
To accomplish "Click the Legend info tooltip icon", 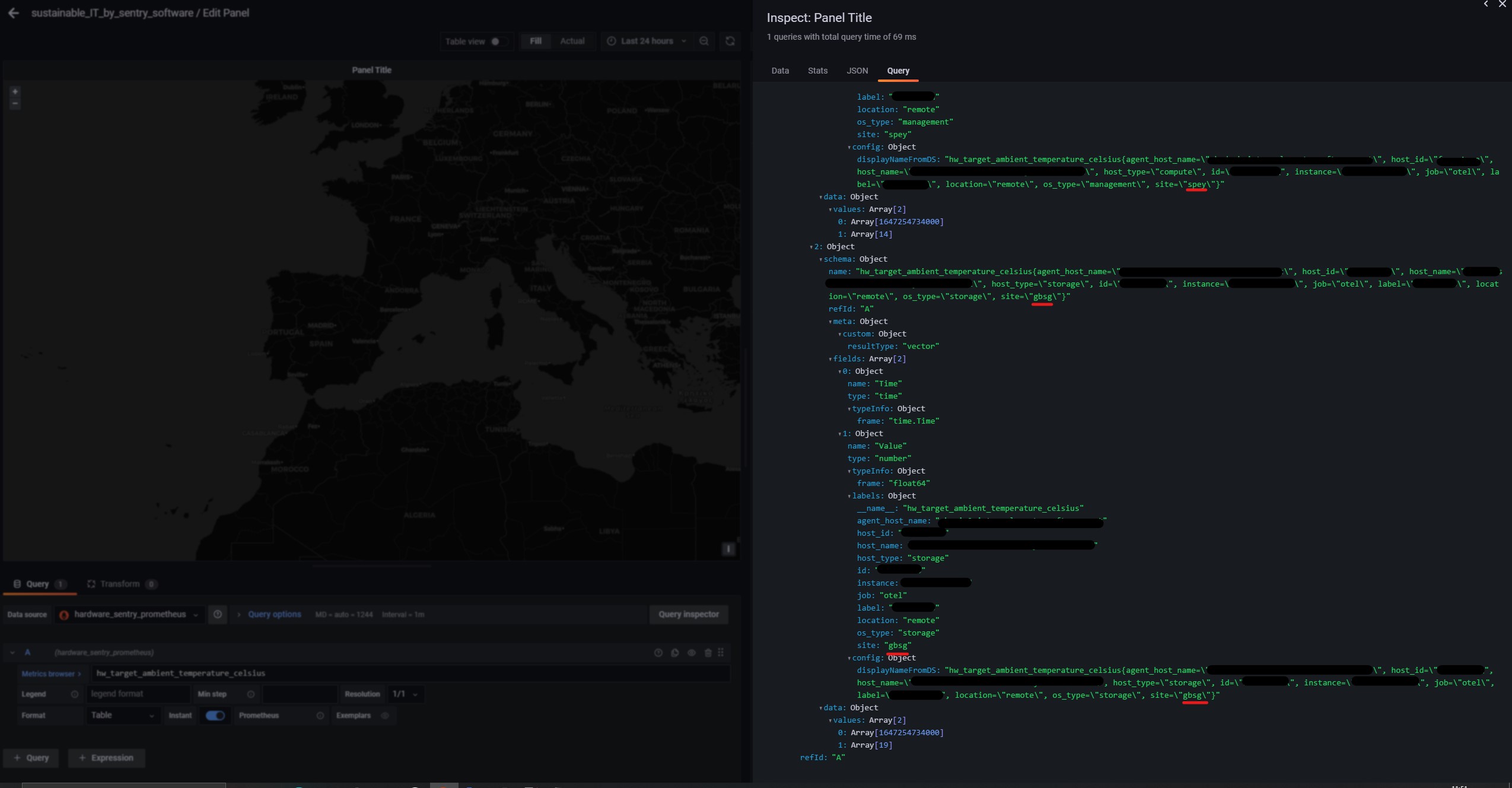I will pos(75,694).
